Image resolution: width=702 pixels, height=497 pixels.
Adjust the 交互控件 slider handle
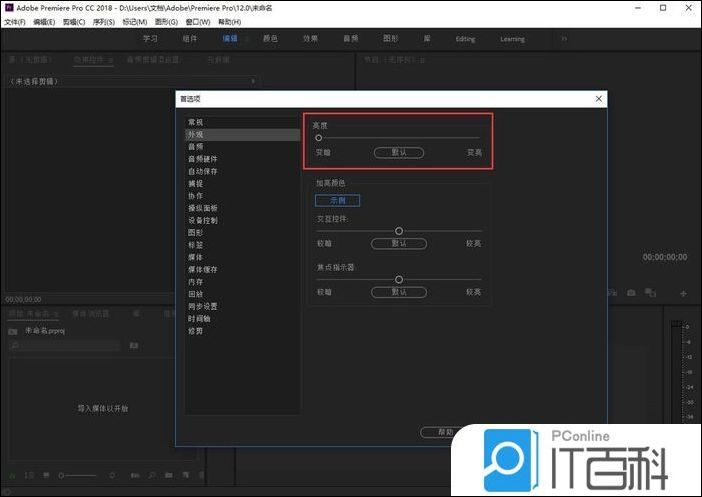[399, 231]
